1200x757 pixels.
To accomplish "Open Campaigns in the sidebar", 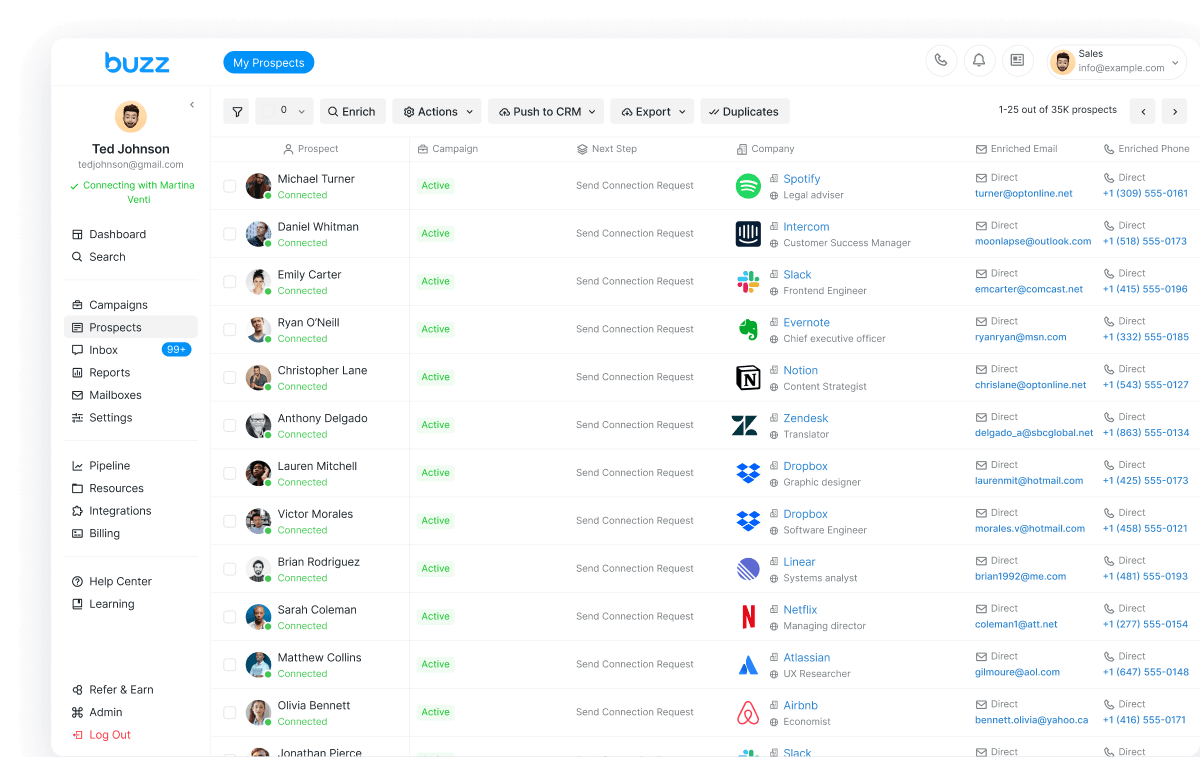I will [118, 305].
